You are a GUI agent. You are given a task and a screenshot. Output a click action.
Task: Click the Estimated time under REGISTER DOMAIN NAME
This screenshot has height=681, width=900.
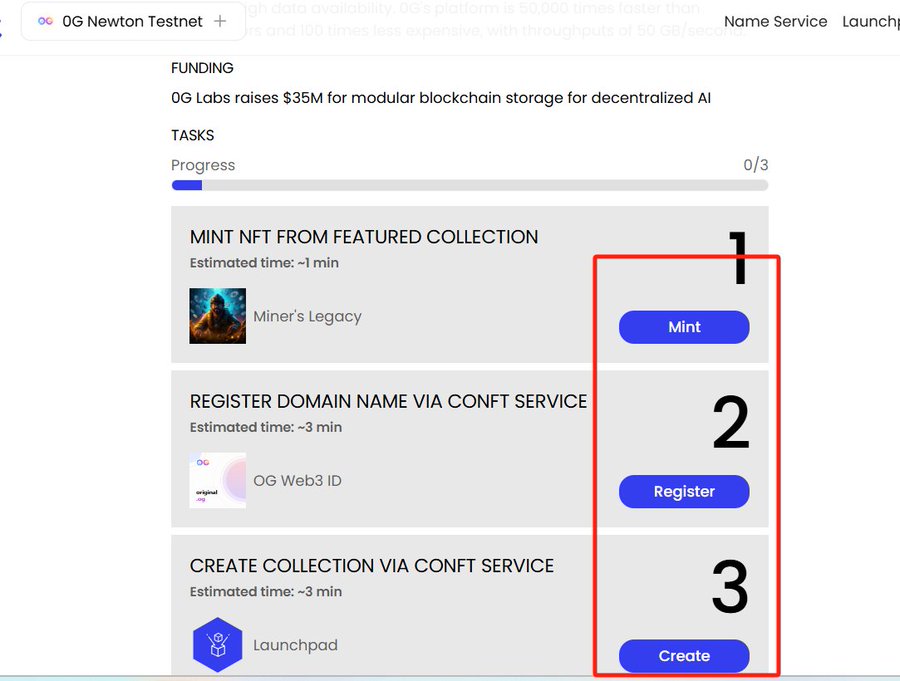(x=266, y=427)
